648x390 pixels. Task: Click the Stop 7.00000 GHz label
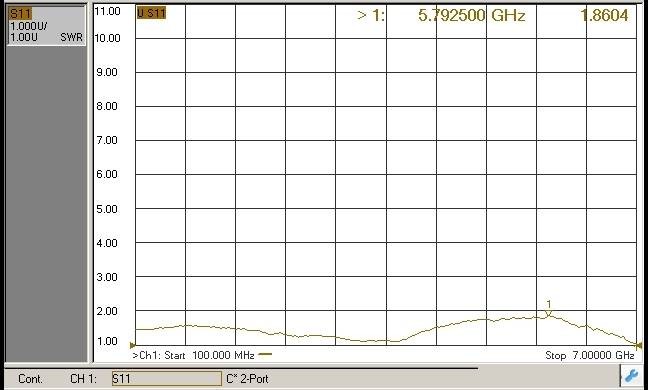(x=590, y=355)
